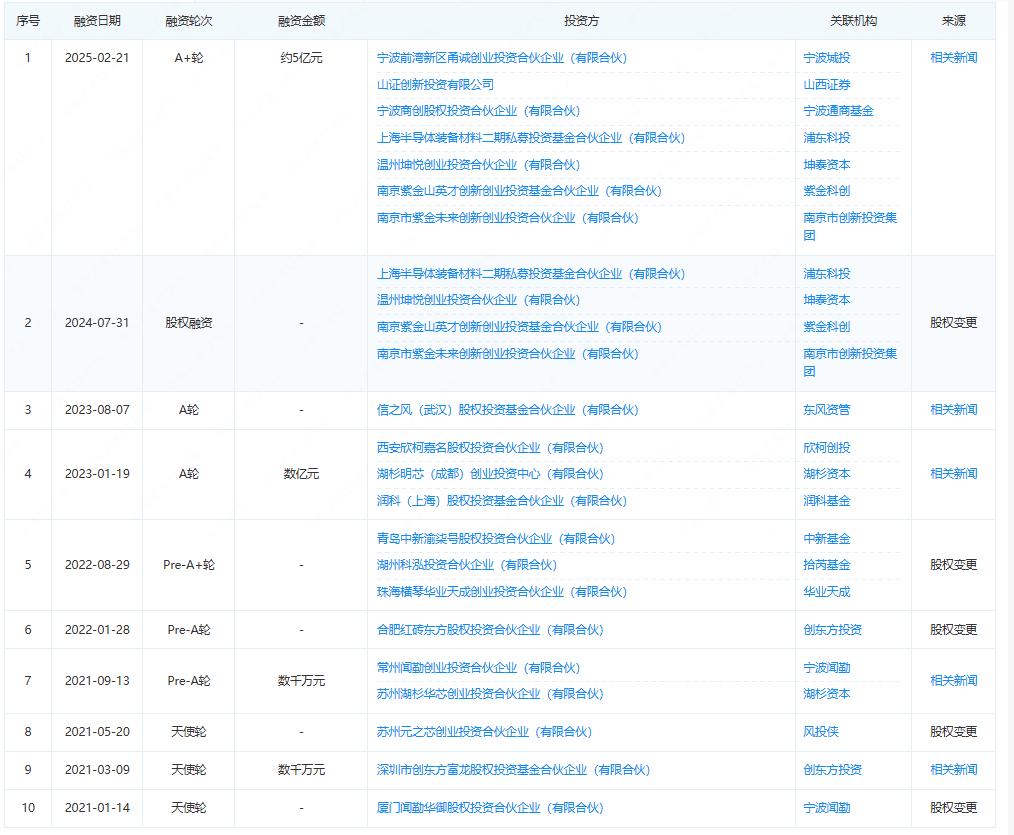
Task: Select the 2022-08-29 date cell
Action: [x=97, y=565]
